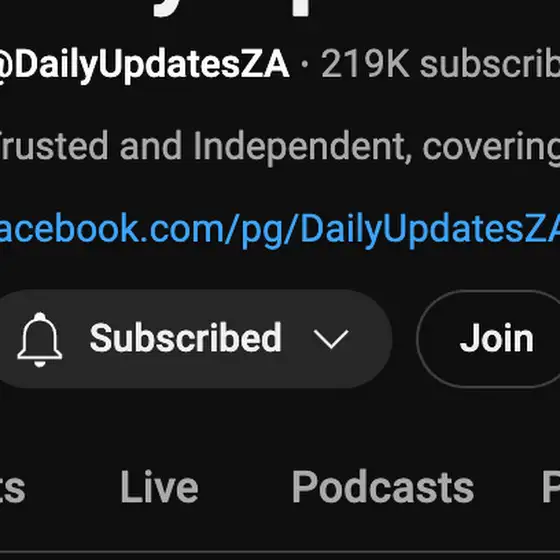Open the Podcasts tab
The width and height of the screenshot is (560, 560).
pos(383,486)
